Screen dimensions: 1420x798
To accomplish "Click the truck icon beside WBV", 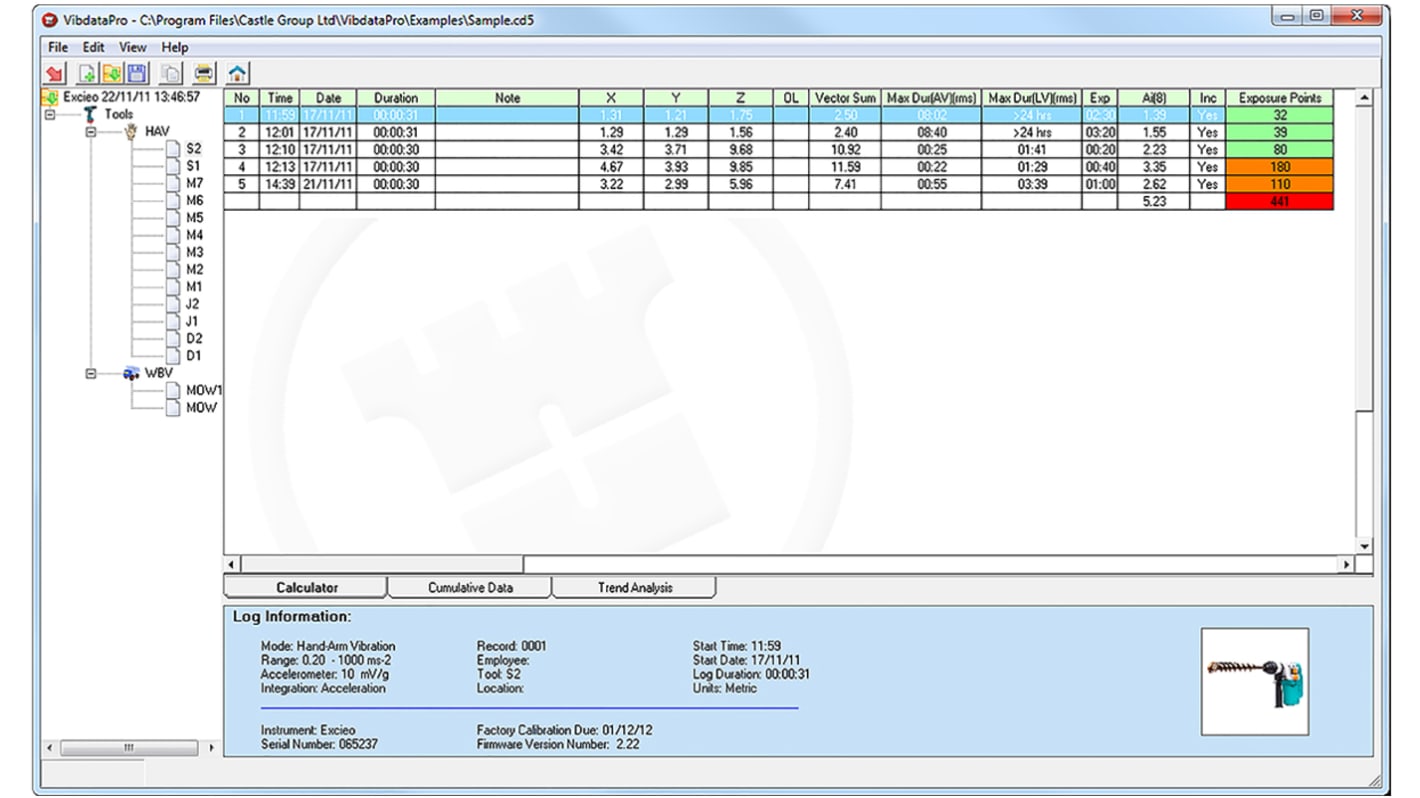I will 130,373.
